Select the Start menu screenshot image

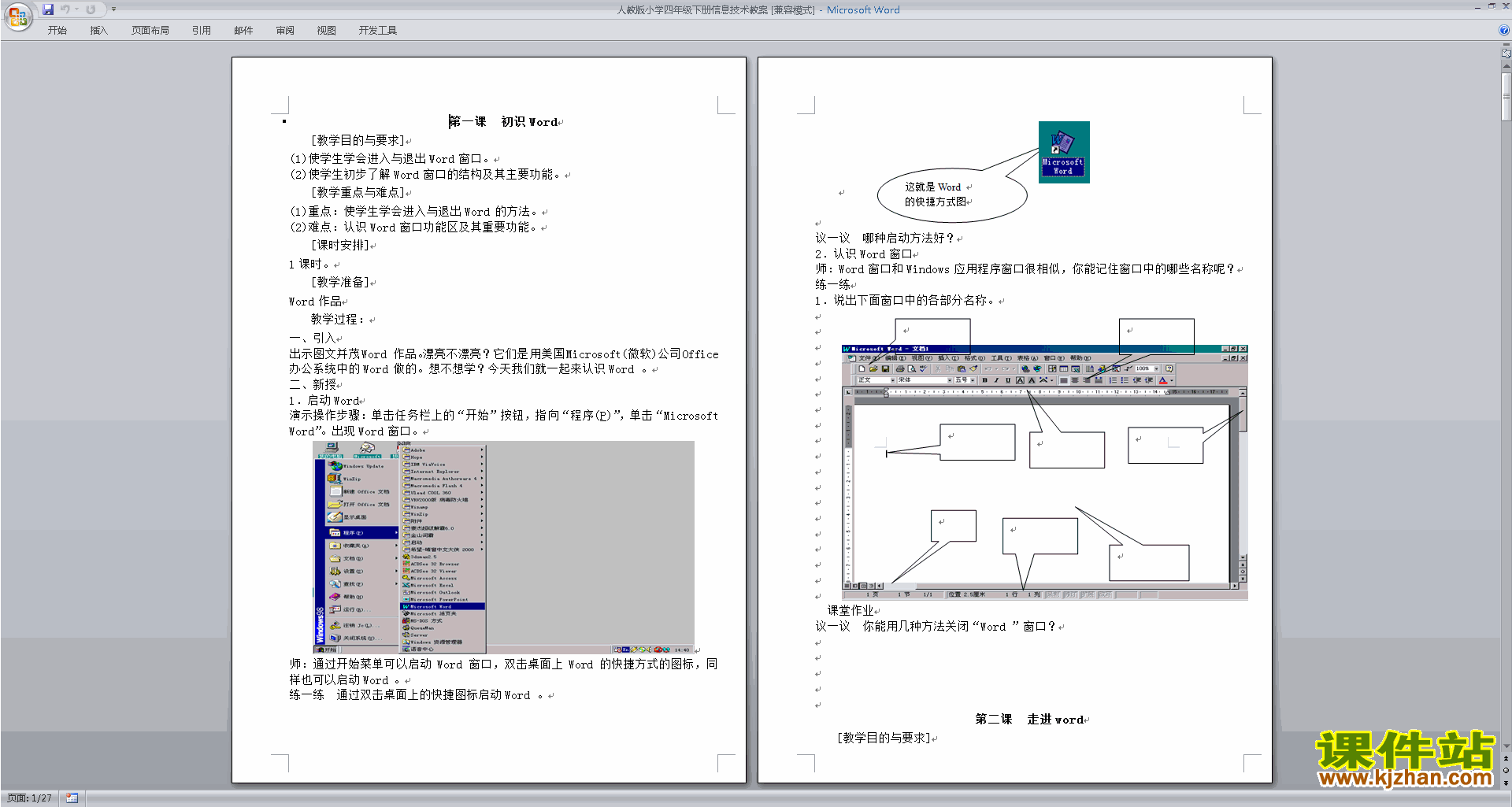tap(503, 547)
